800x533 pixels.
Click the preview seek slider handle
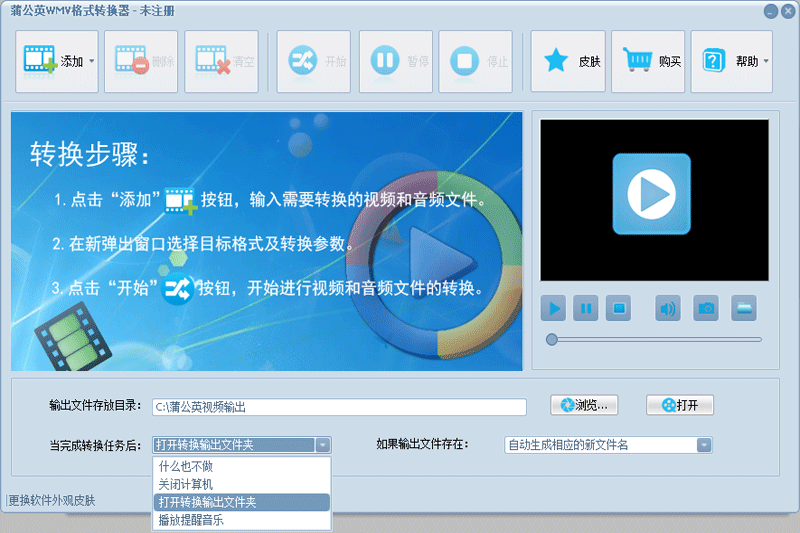pyautogui.click(x=552, y=340)
